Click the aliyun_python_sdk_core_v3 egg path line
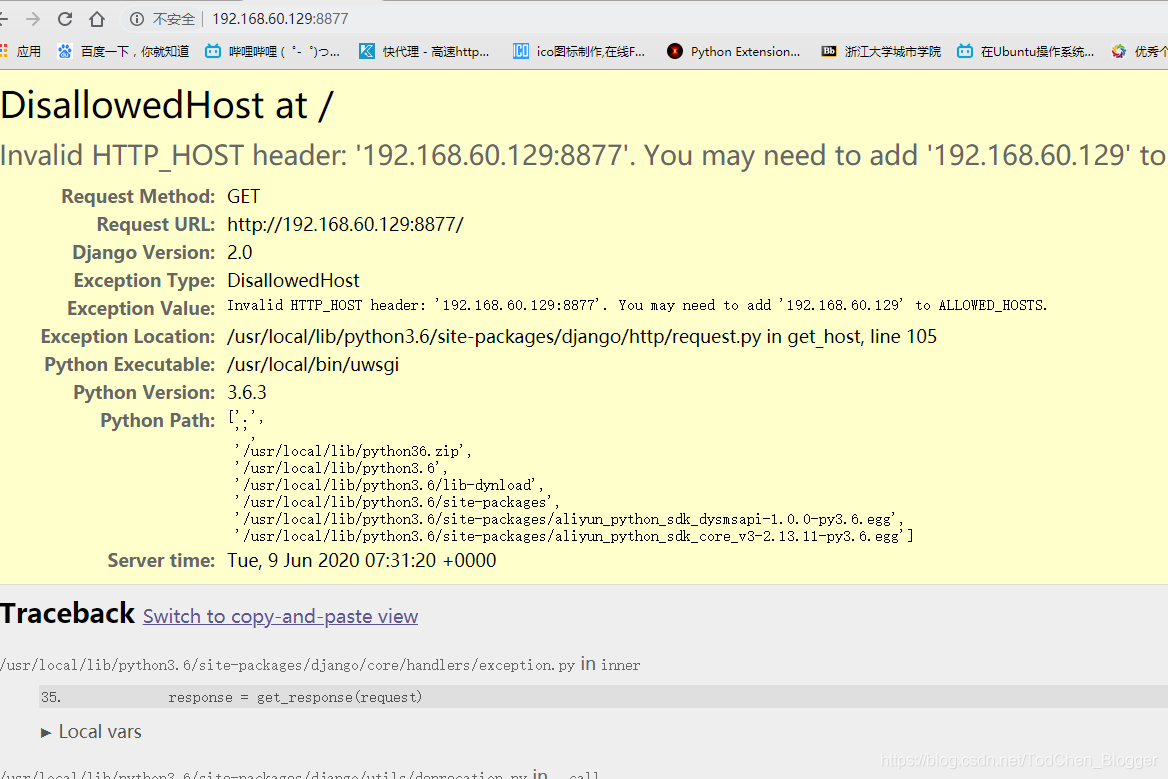Viewport: 1168px width, 779px height. click(574, 536)
